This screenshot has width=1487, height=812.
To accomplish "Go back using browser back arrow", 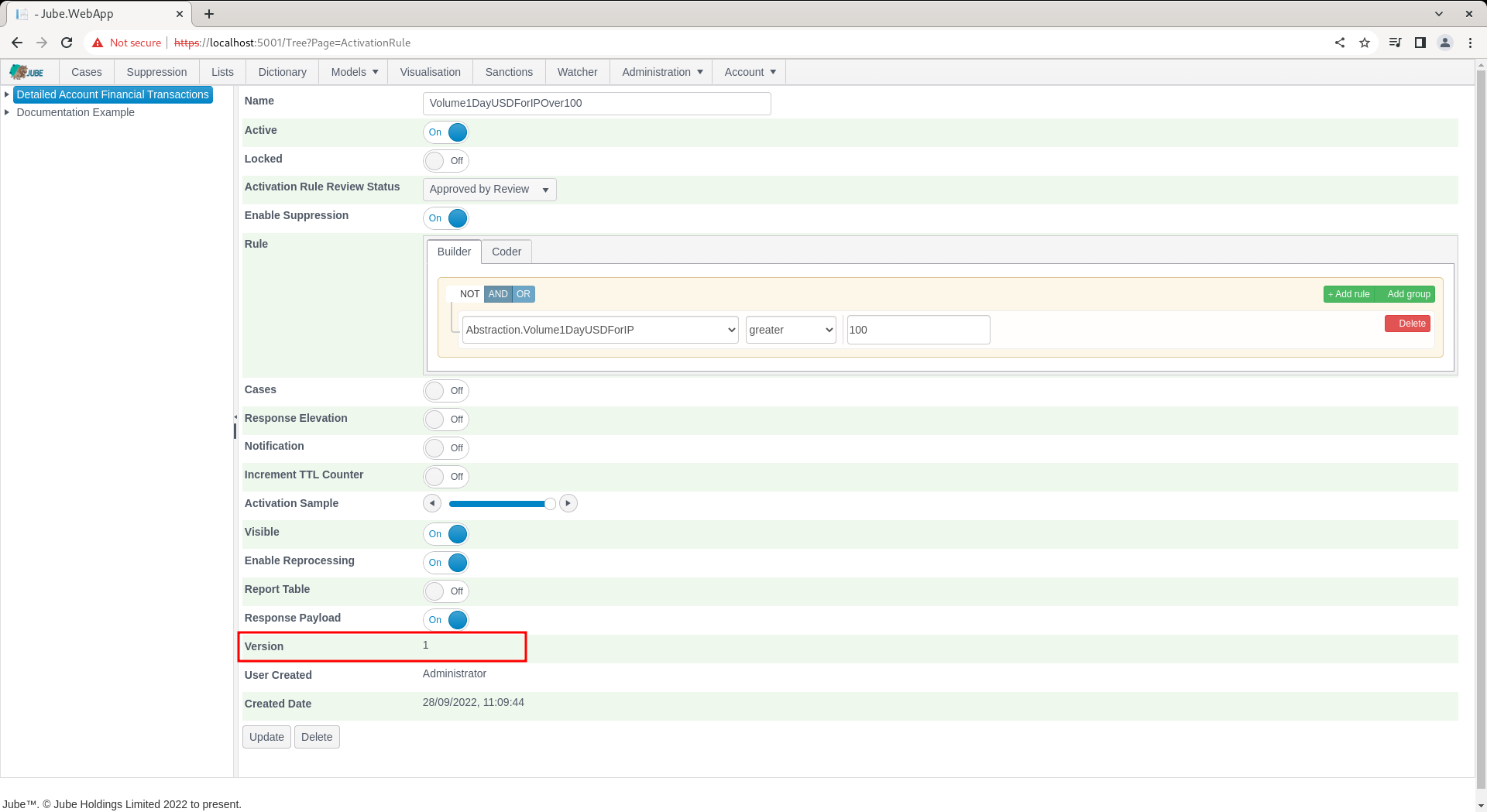I will tap(17, 43).
